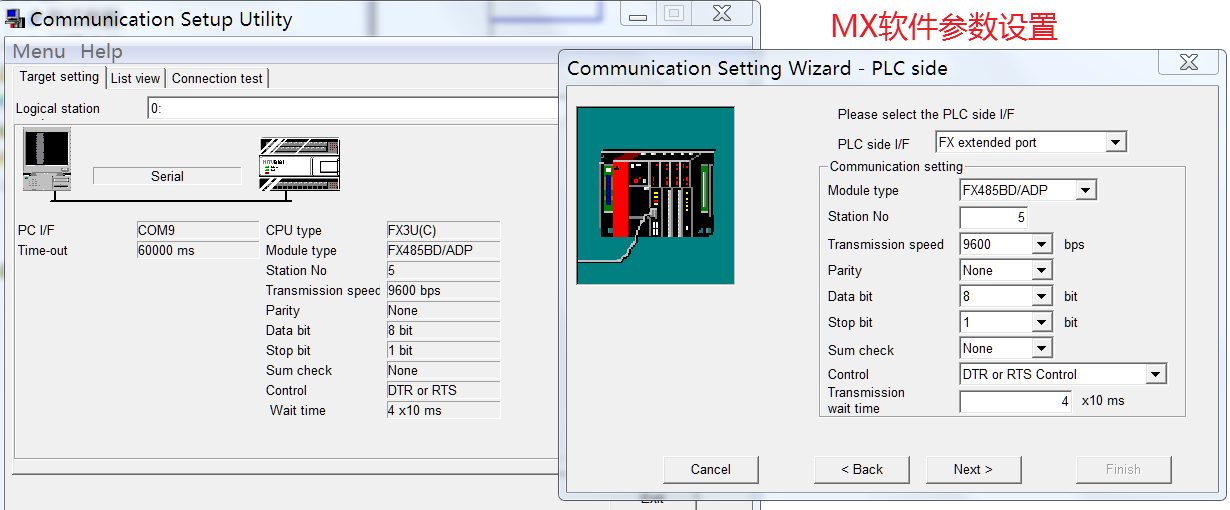Open the Transmission speed dropdown
Image resolution: width=1230 pixels, height=510 pixels.
pos(1042,244)
